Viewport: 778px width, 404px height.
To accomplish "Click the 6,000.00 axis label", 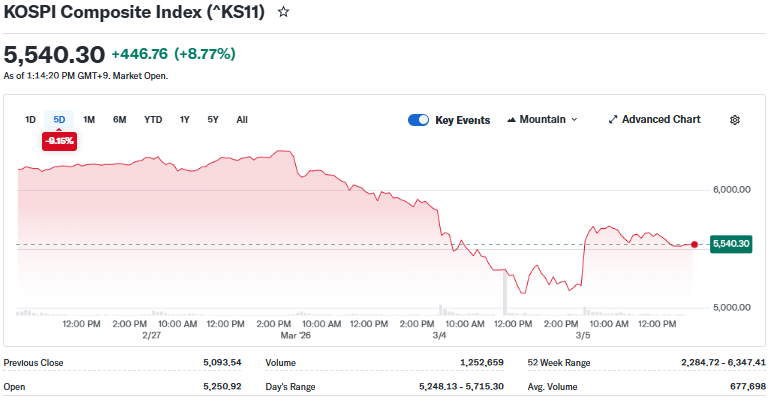I will [x=731, y=190].
